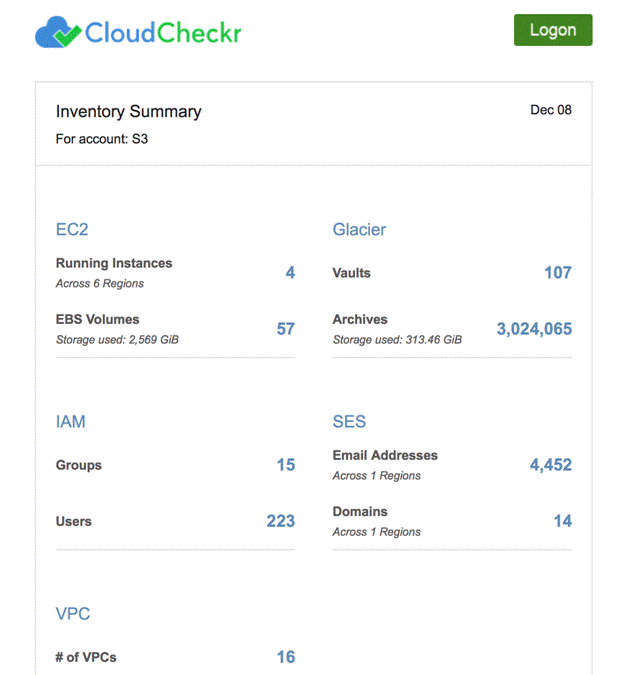623x675 pixels.
Task: Click the EBS Volumes label
Action: pos(98,319)
